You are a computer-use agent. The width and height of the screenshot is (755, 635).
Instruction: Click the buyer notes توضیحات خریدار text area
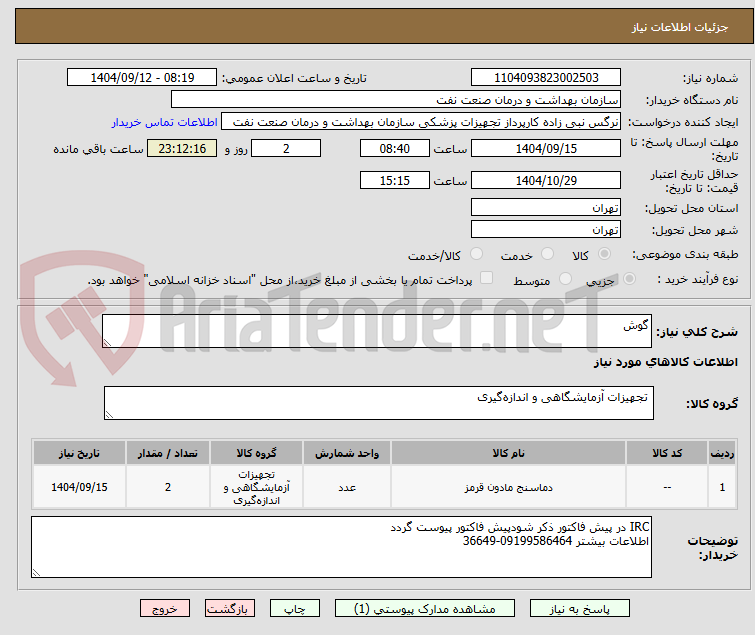(341, 547)
